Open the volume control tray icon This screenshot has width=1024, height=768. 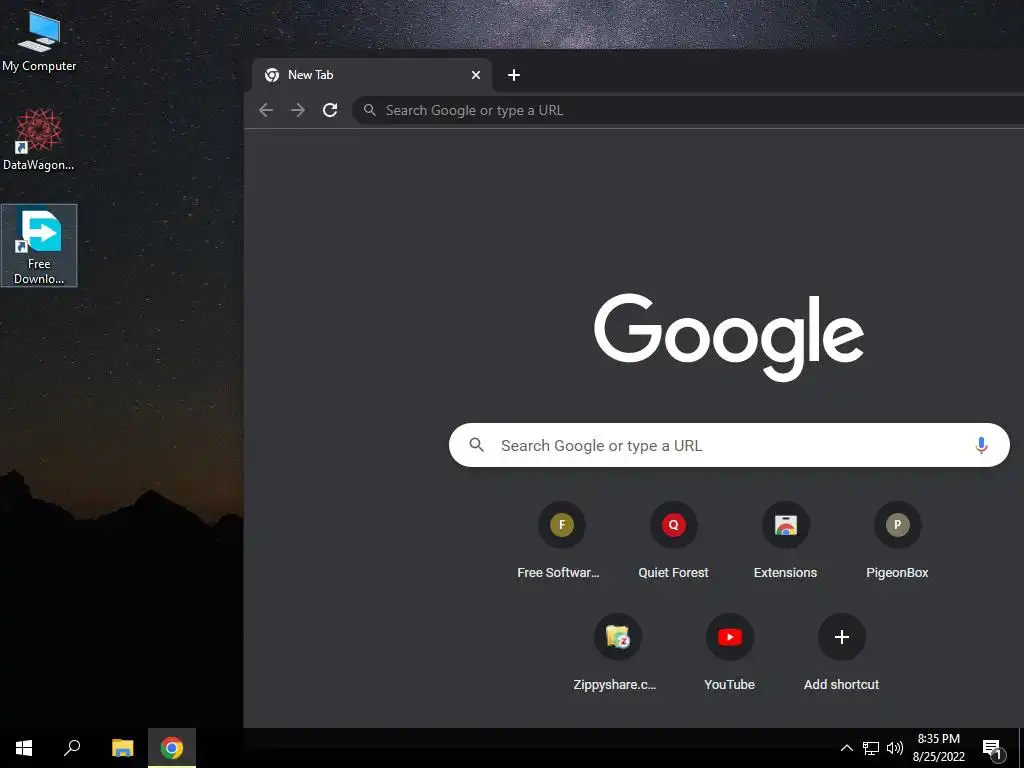click(895, 748)
